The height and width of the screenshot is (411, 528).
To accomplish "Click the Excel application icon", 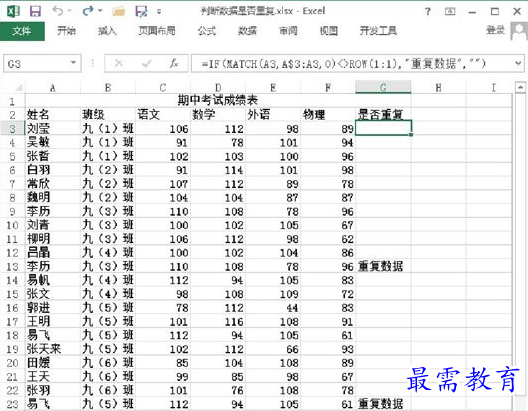I will pyautogui.click(x=13, y=11).
